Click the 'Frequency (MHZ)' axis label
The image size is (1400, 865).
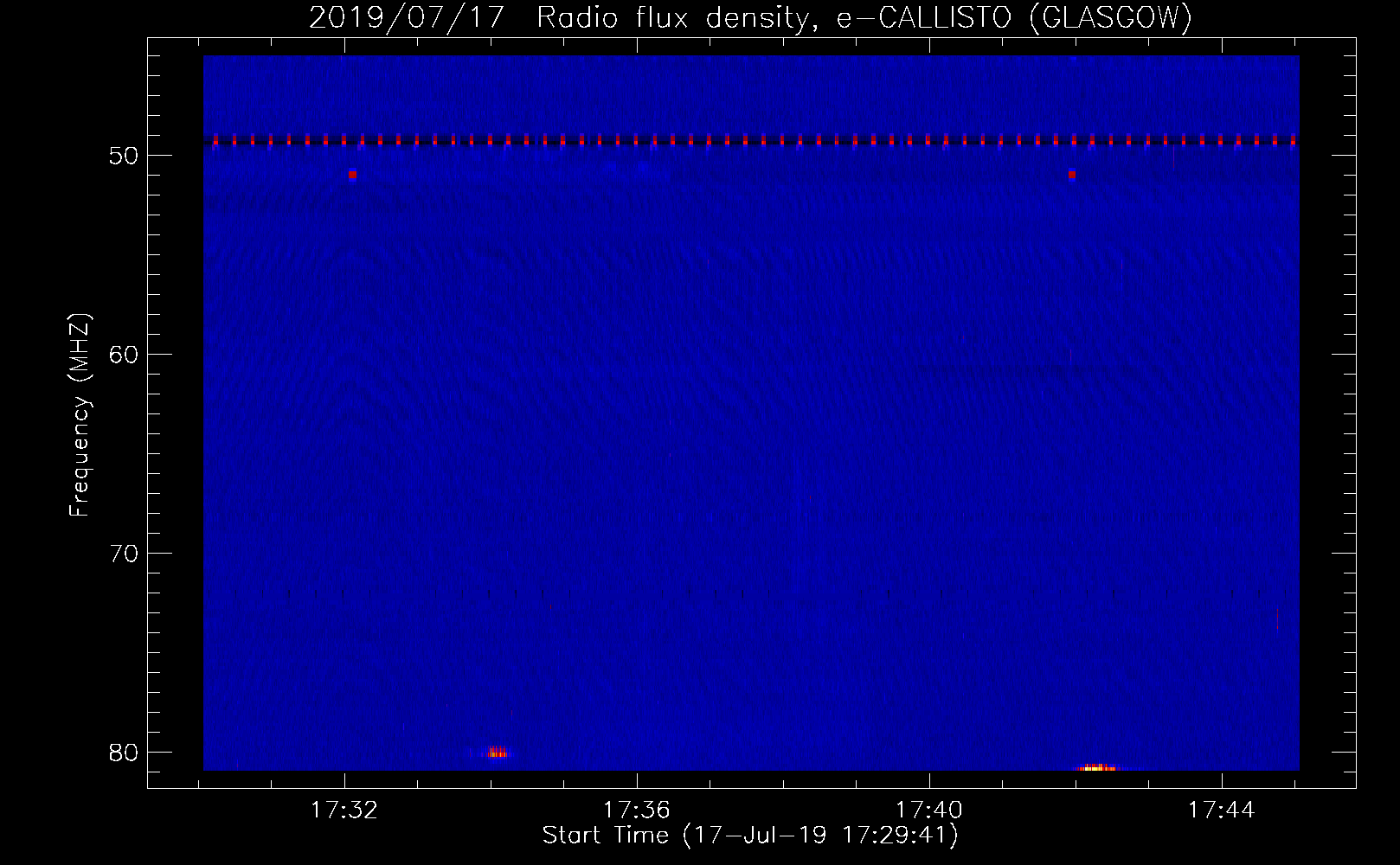(x=80, y=415)
